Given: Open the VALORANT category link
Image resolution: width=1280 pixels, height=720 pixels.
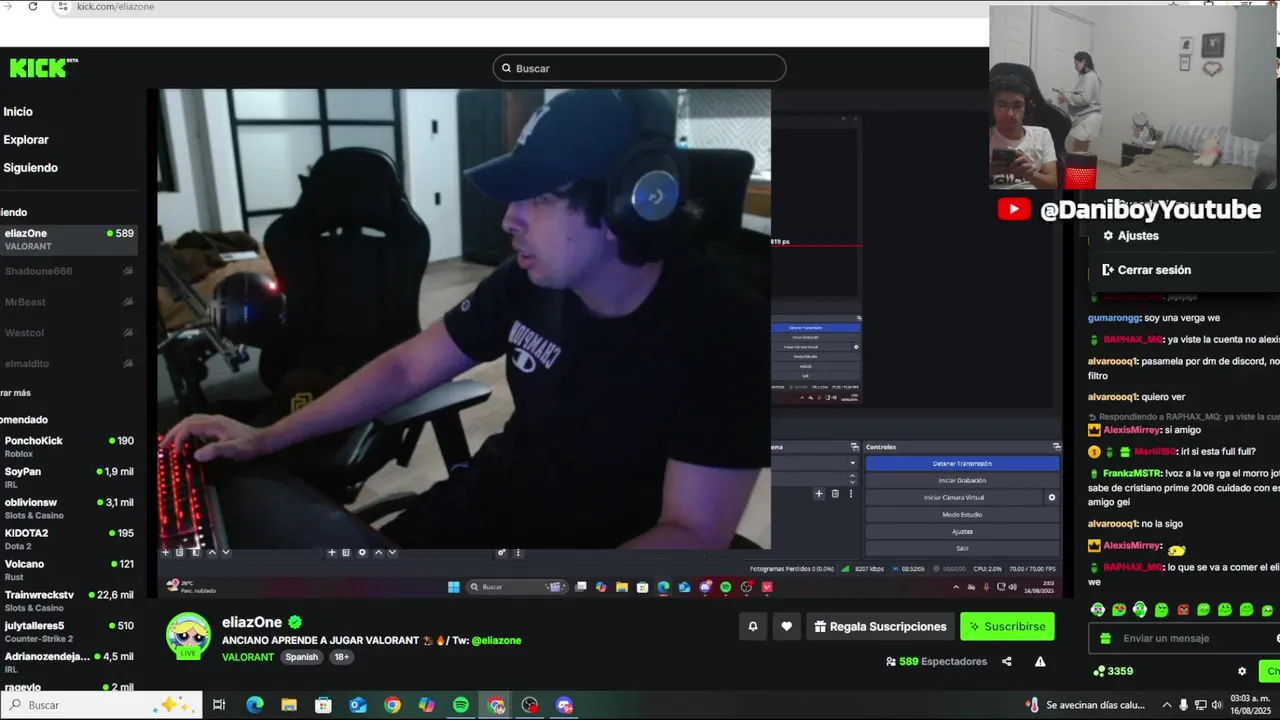Looking at the screenshot, I should coord(248,657).
